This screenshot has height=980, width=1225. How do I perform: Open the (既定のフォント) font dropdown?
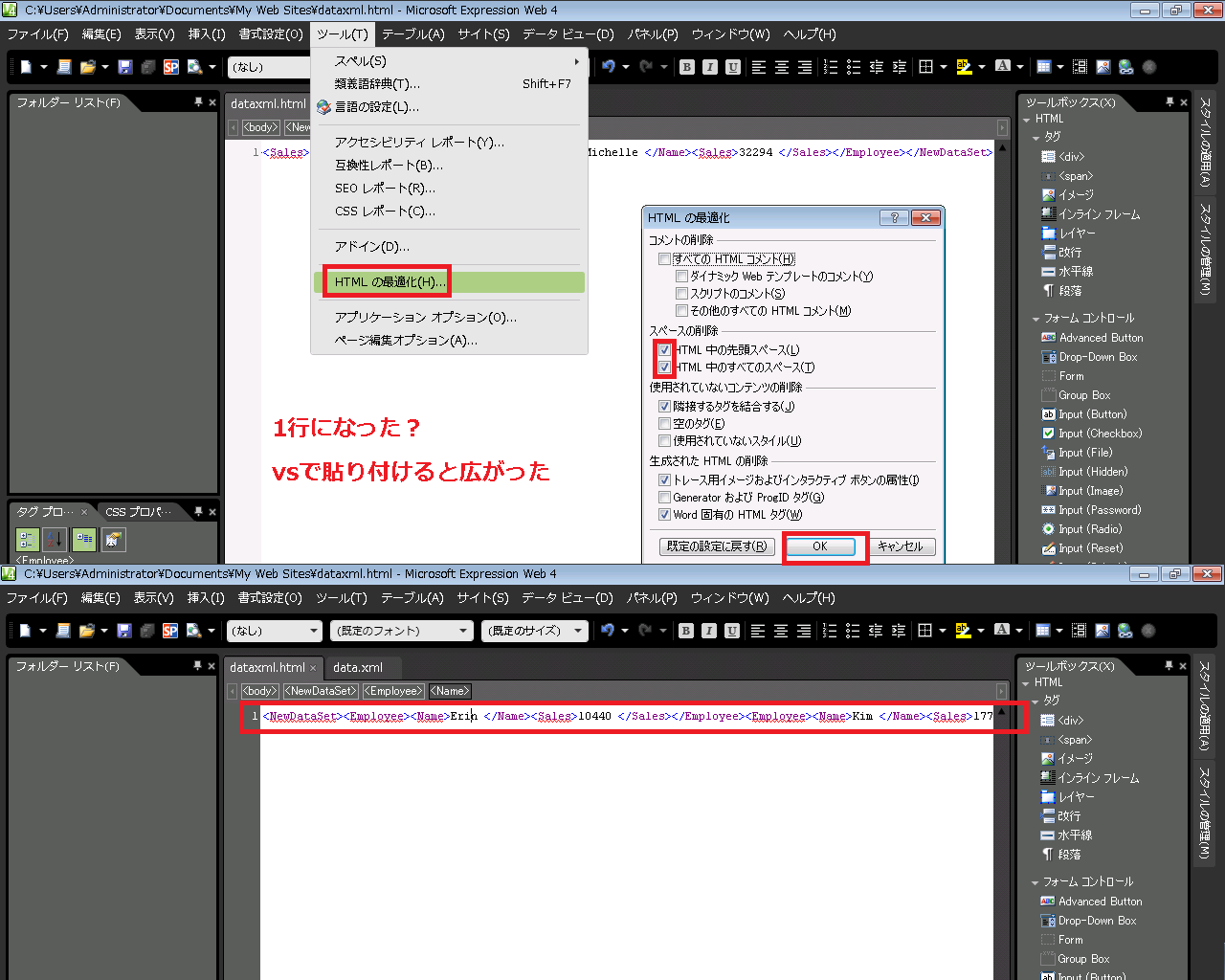click(401, 631)
